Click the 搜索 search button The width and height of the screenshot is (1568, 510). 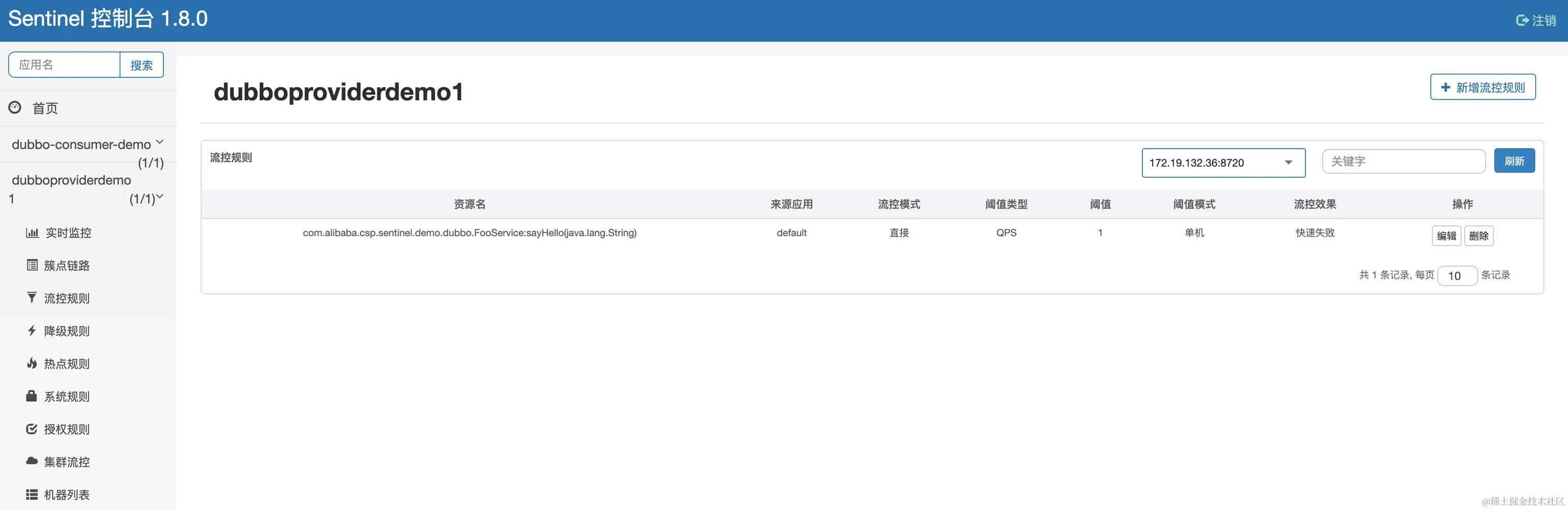pos(142,65)
